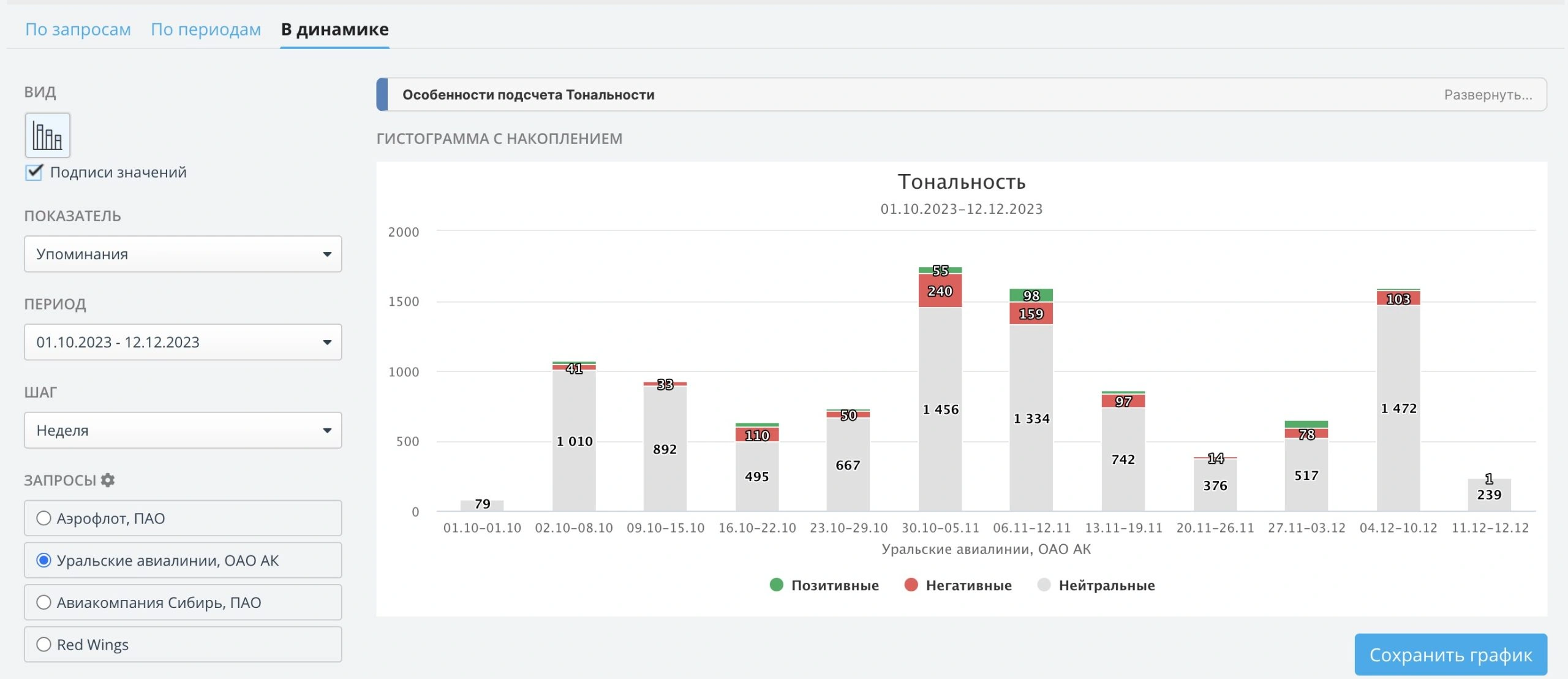Click neutral bar labeled 667
Screen dimensions: 1568x679
point(848,465)
